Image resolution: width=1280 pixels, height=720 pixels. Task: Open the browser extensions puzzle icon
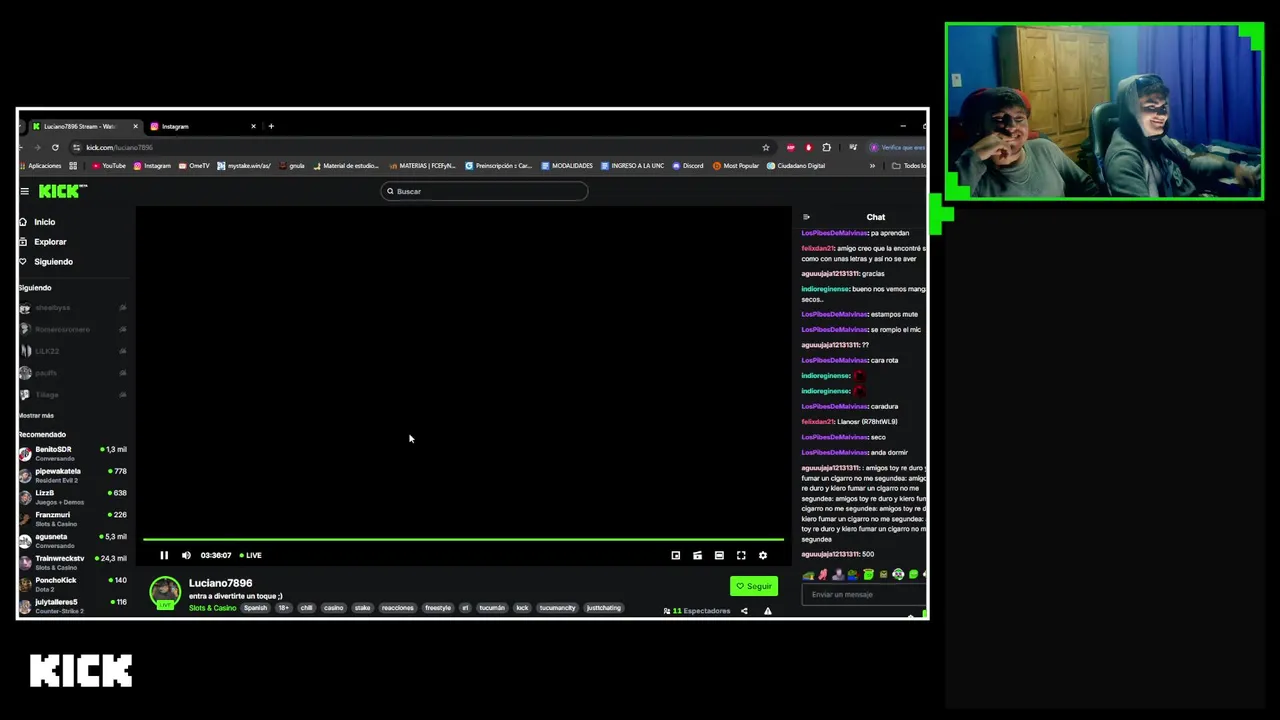[x=826, y=147]
